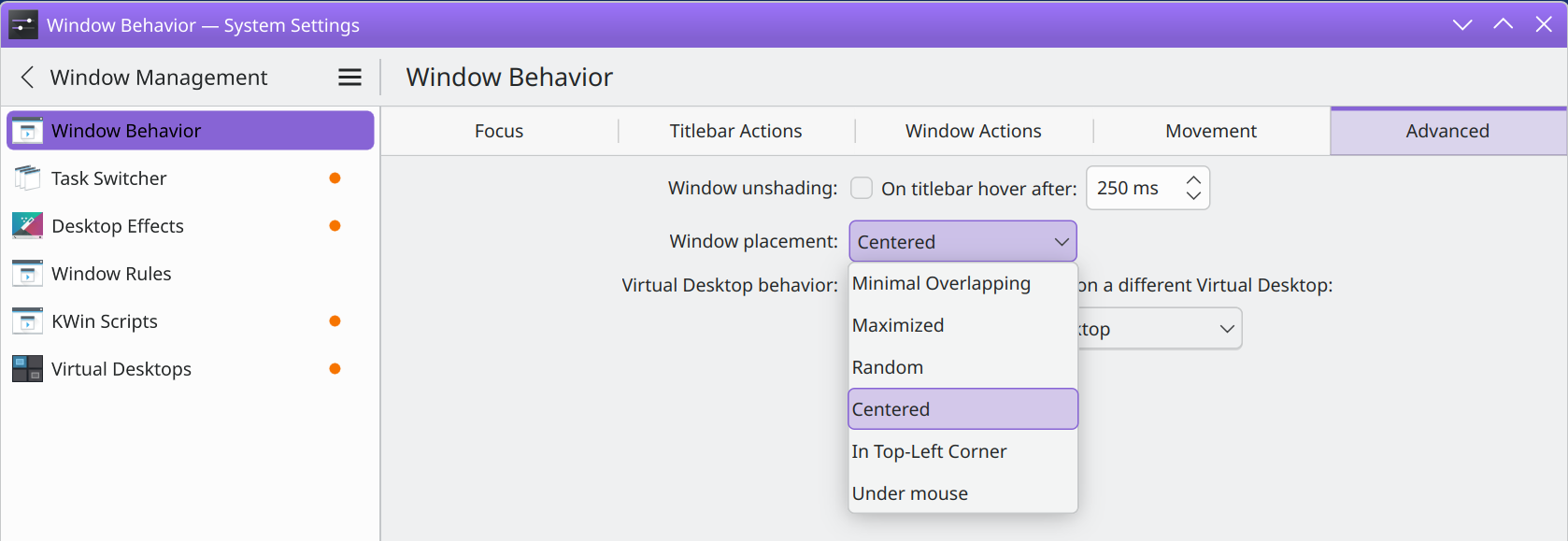Open the Movement tab

point(1211,131)
